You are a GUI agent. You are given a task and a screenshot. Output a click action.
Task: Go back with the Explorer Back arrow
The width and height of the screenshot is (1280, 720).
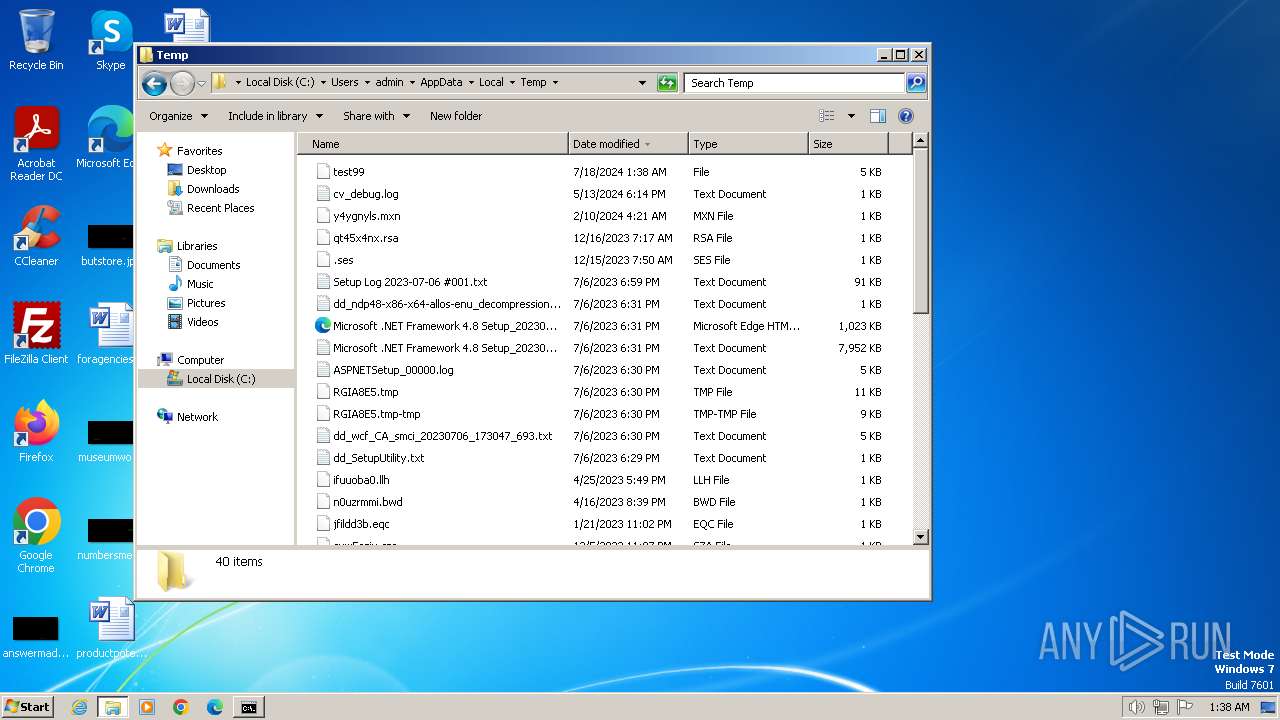(154, 83)
